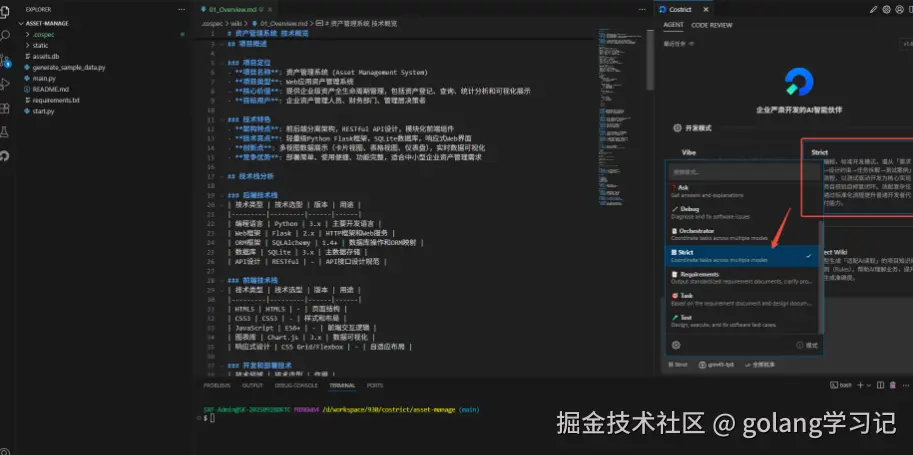Image resolution: width=913 pixels, height=455 pixels.
Task: Open assets.db file
Action: [x=45, y=57]
